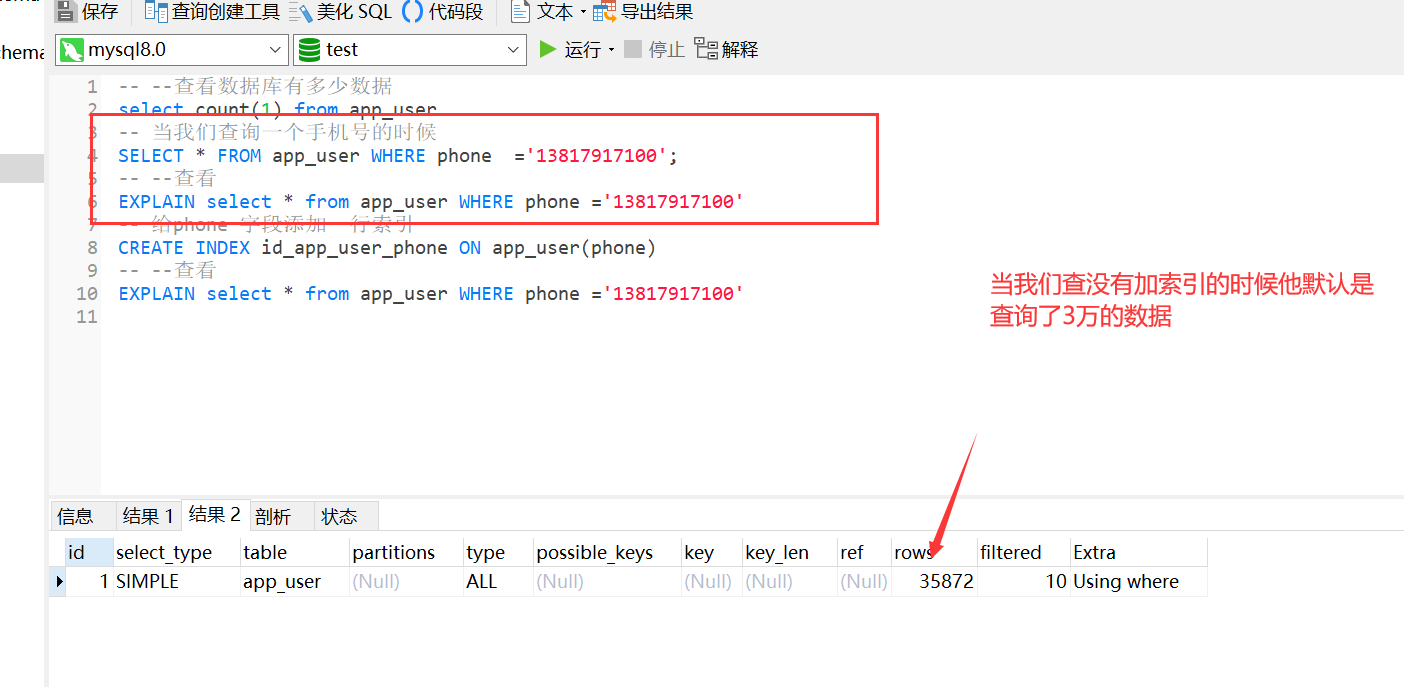This screenshot has width=1404, height=687.
Task: Select the SIMPLE cell in results
Action: pos(176,581)
